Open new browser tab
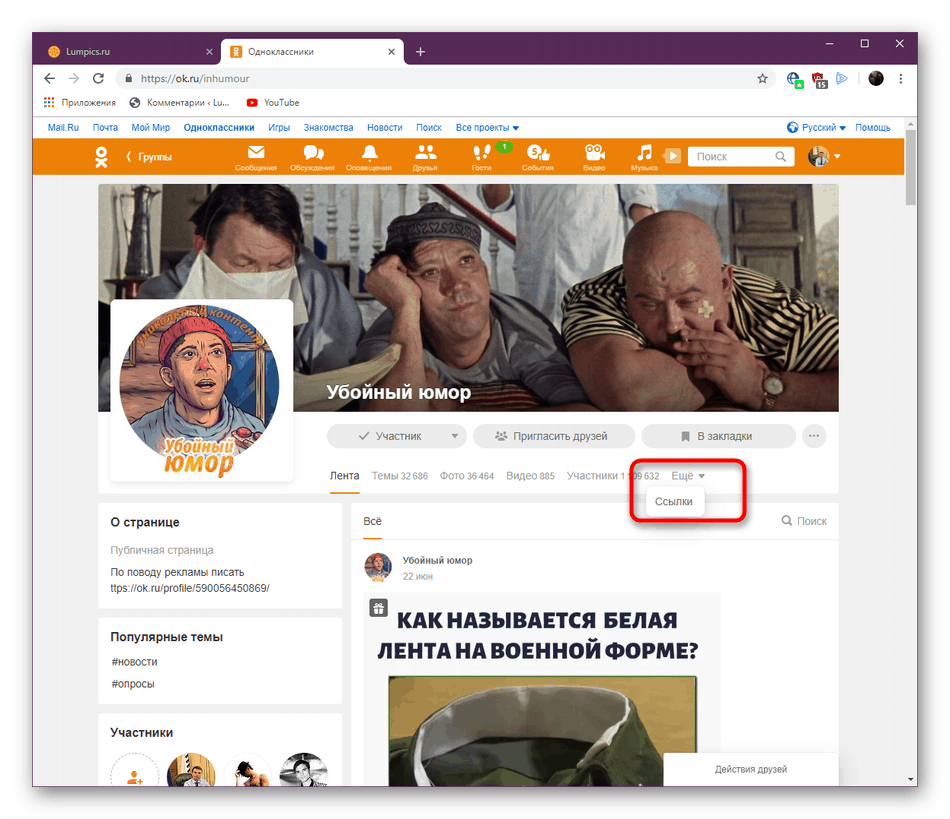Viewport: 950px width, 819px height. (420, 52)
